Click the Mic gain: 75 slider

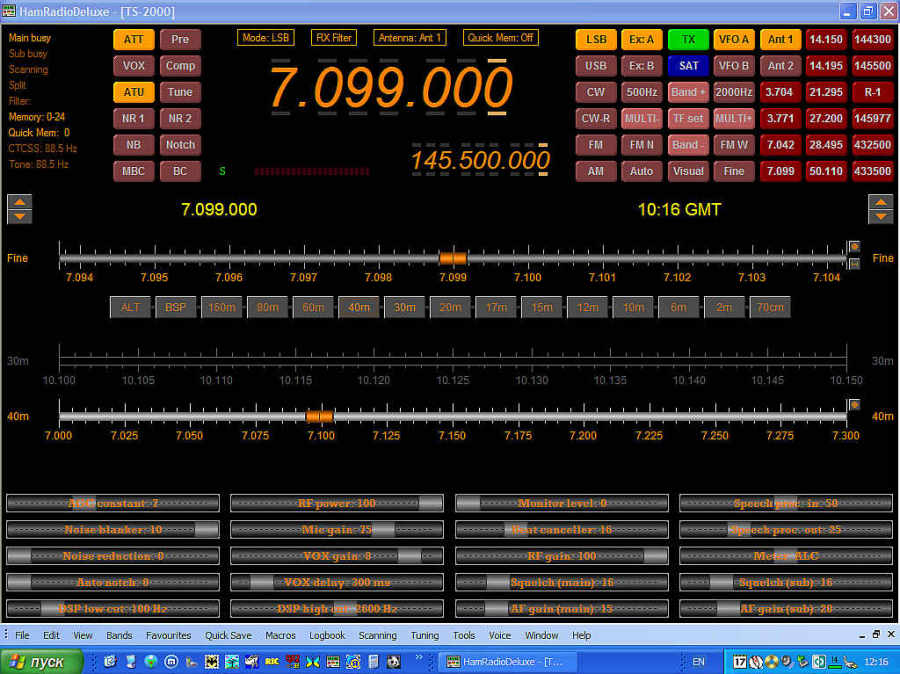pyautogui.click(x=337, y=529)
